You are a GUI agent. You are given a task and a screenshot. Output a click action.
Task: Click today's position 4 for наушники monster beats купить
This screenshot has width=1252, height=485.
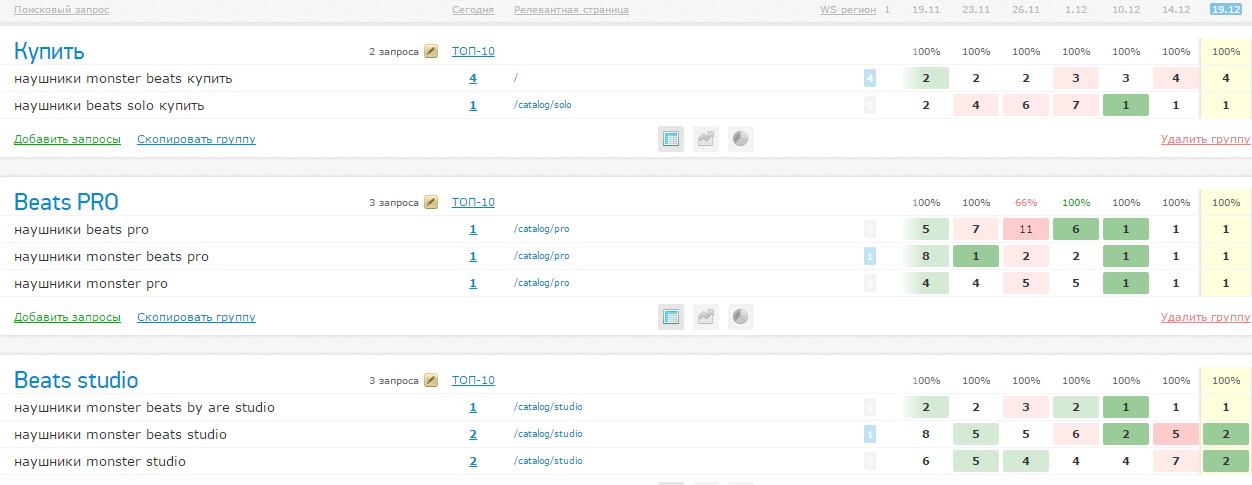coord(473,78)
